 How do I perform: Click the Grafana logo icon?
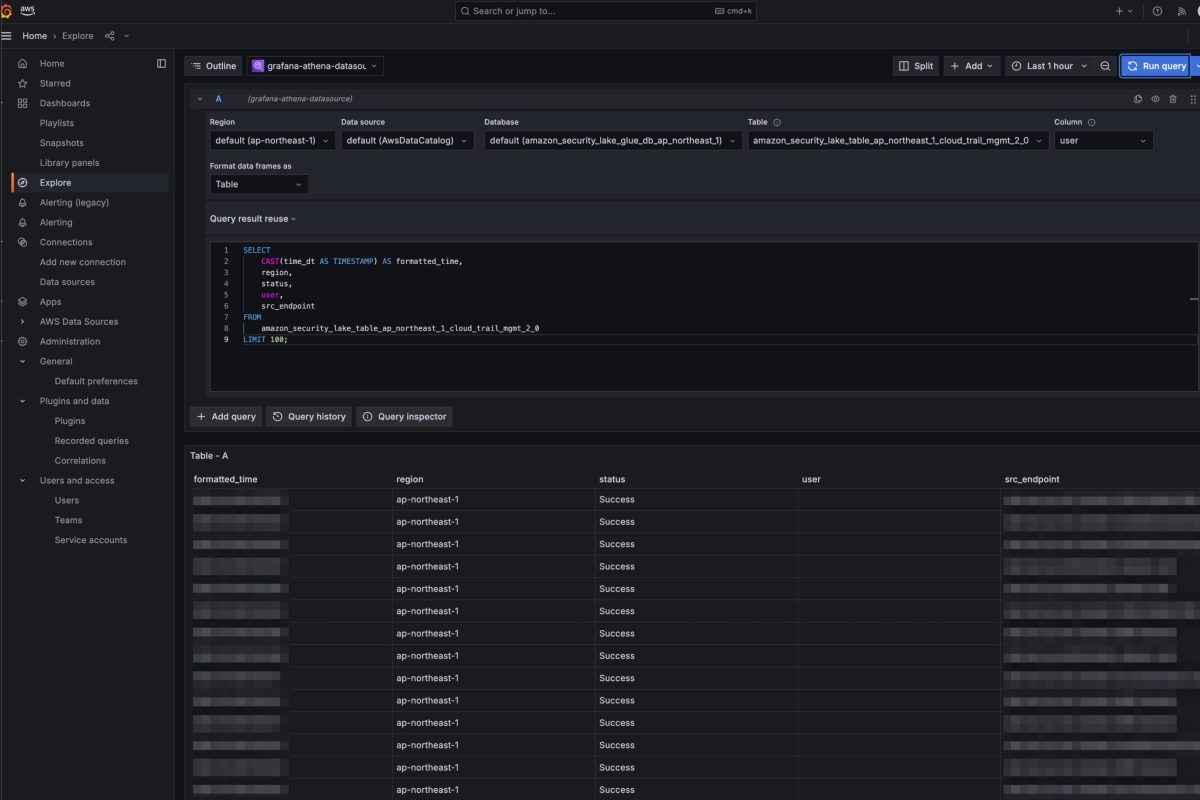pos(6,11)
